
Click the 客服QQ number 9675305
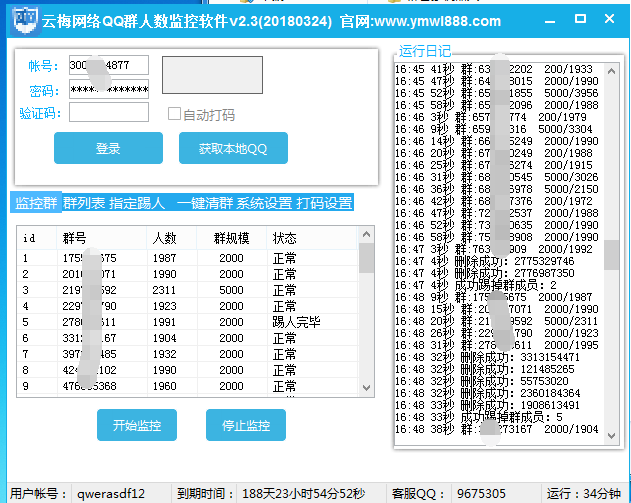click(481, 494)
